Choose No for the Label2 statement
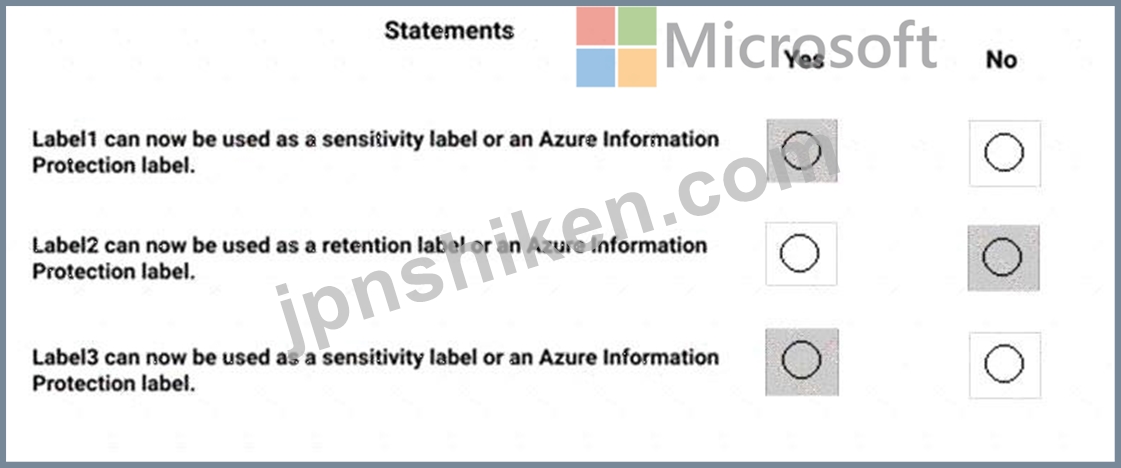This screenshot has height=468, width=1121. click(x=1002, y=257)
